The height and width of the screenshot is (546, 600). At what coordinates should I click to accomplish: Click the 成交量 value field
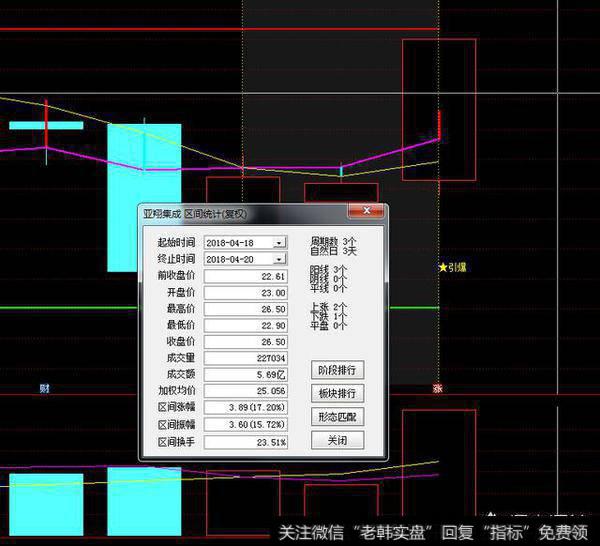pyautogui.click(x=245, y=358)
